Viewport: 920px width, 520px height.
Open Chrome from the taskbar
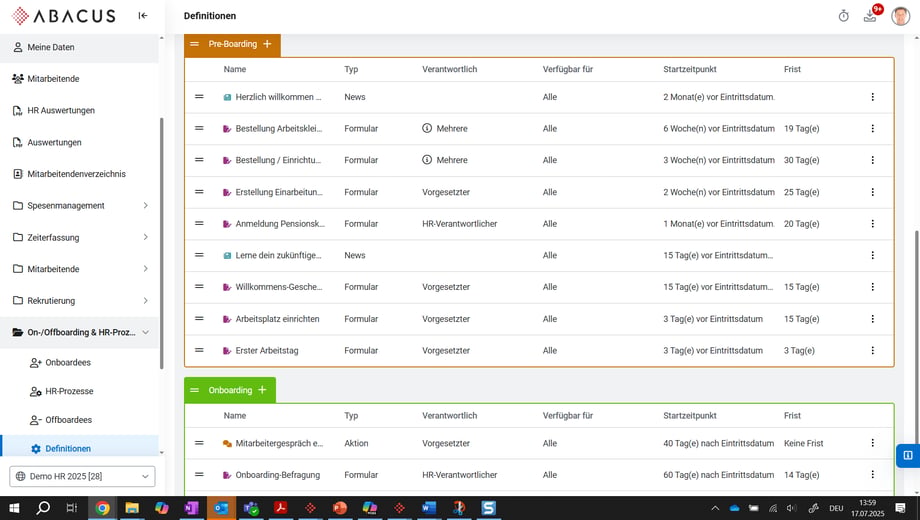click(103, 508)
